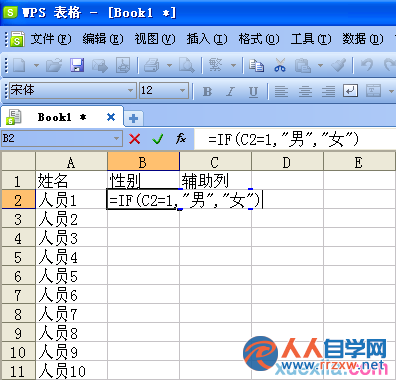Click cell containing 性别
Image resolution: width=396 pixels, height=380 pixels.
(x=143, y=181)
